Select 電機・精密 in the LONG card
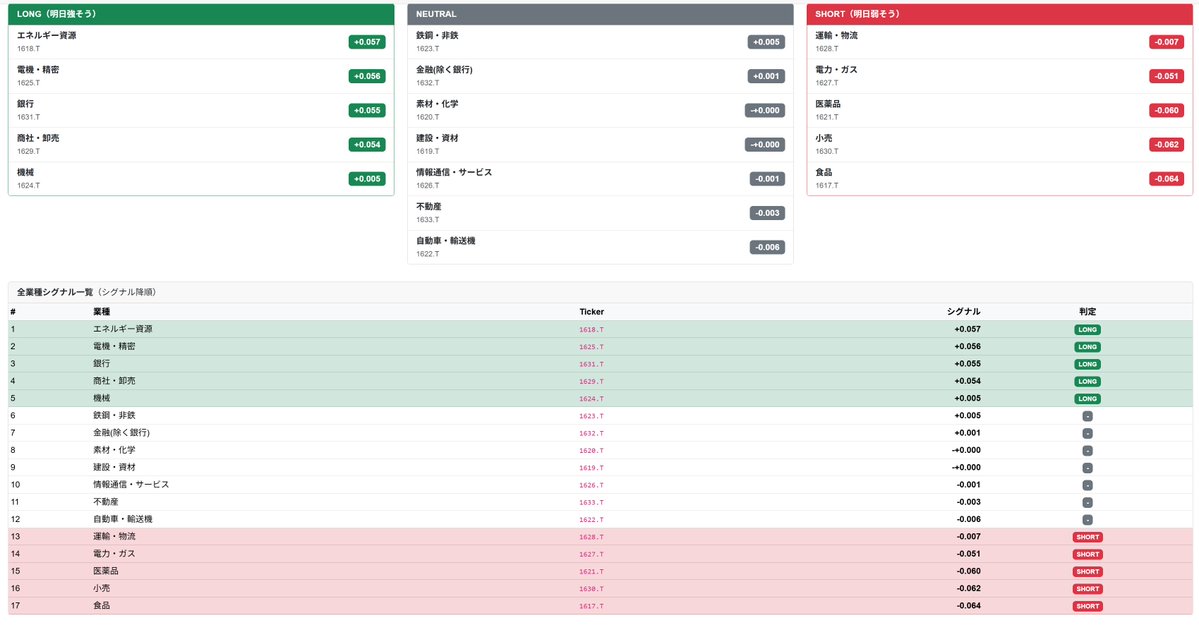This screenshot has height=625, width=1199. coord(38,70)
